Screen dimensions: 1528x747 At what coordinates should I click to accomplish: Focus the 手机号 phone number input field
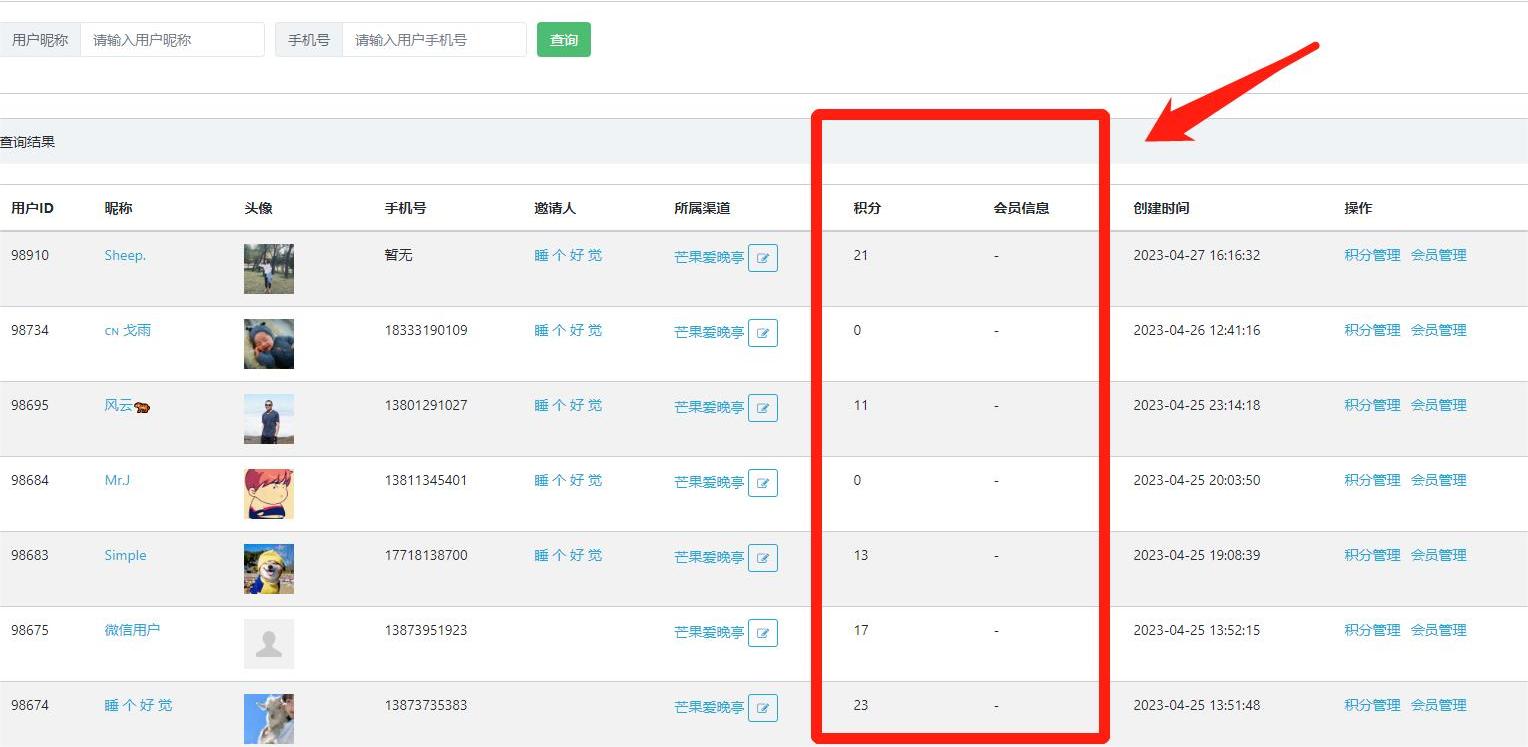434,40
